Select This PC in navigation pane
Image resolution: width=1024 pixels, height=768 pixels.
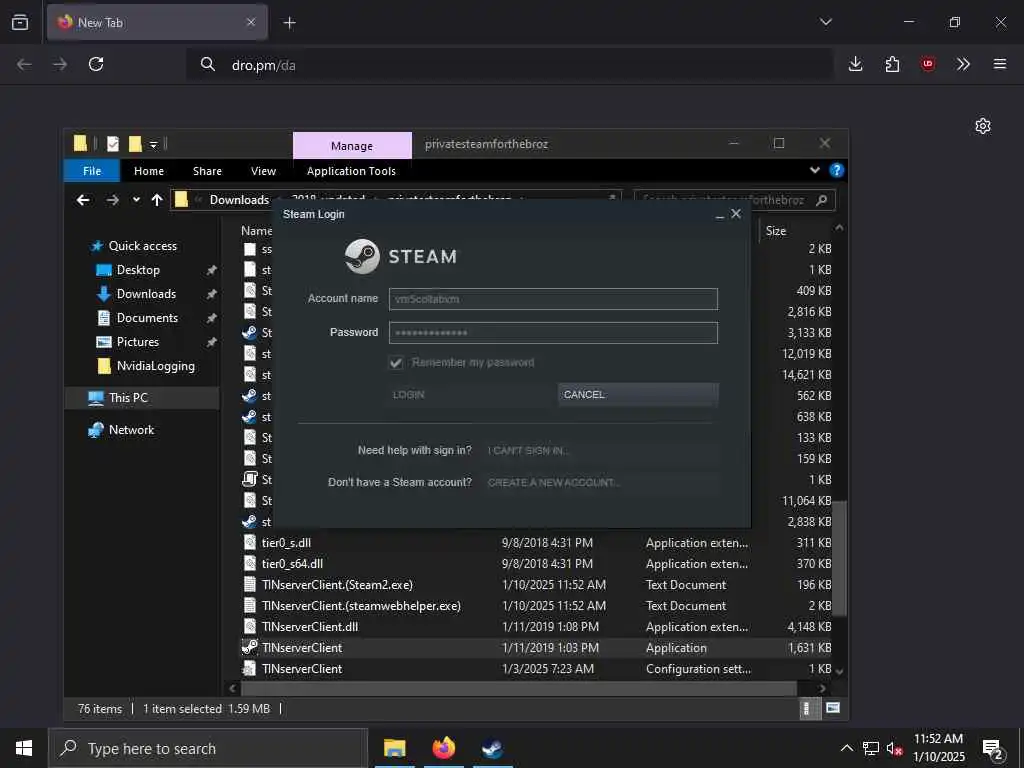[x=128, y=398]
